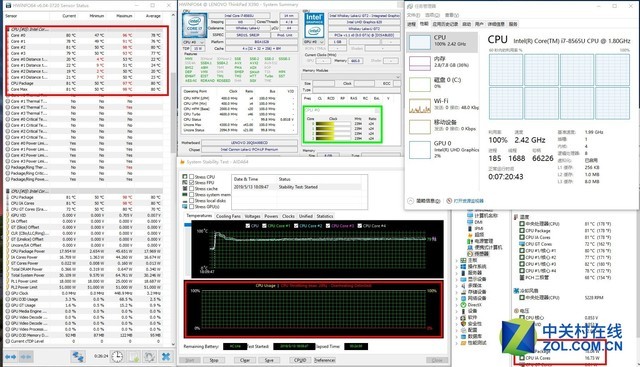Click the Core #0 temperature row in HWiNFO
The height and width of the screenshot is (367, 640).
(x=84, y=36)
